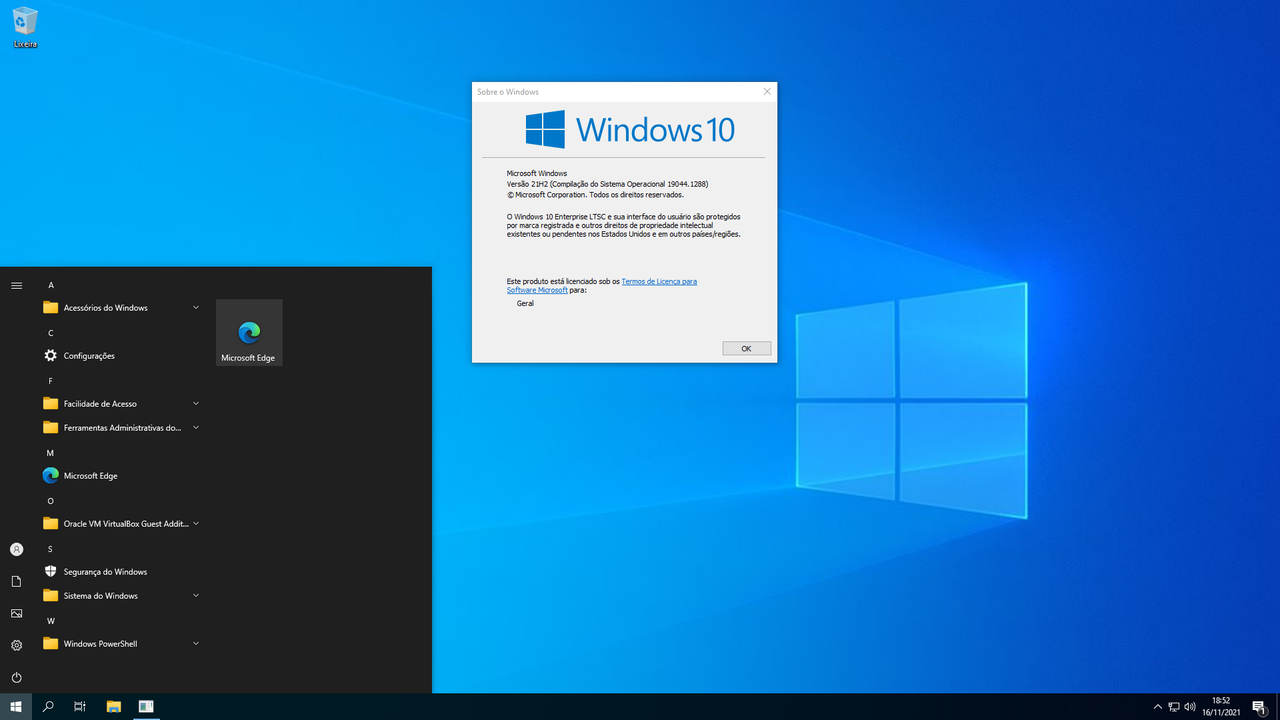1280x720 pixels.
Task: Click the letter C header in app list
Action: pyautogui.click(x=51, y=333)
